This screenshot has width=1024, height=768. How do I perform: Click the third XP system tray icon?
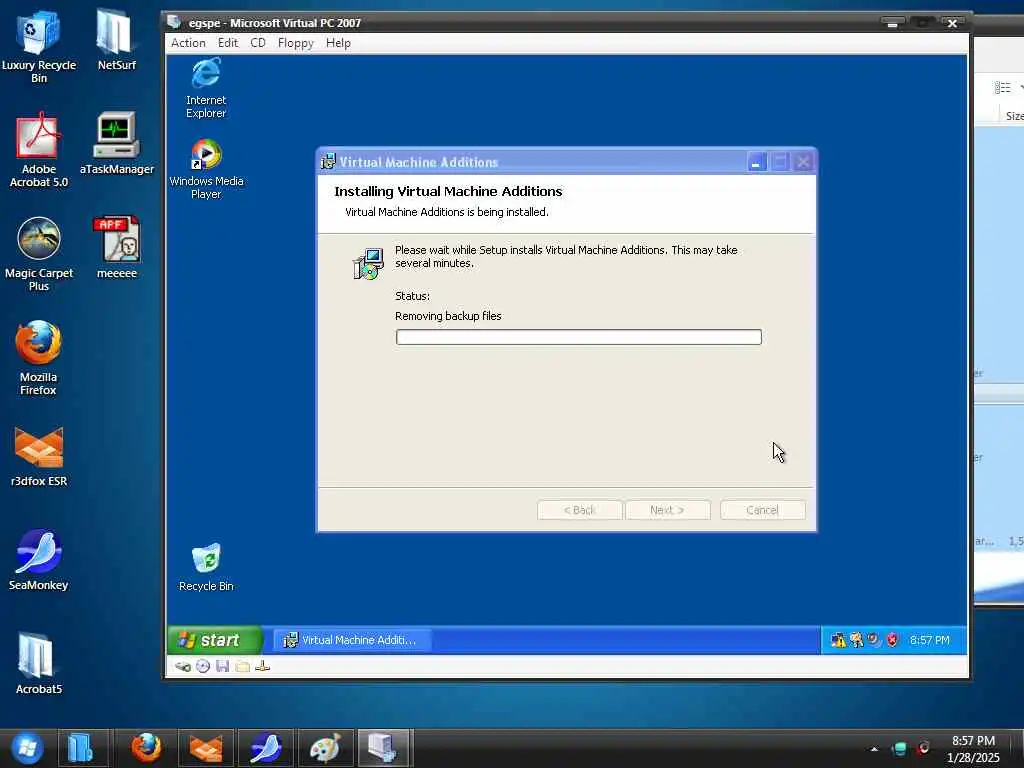874,640
